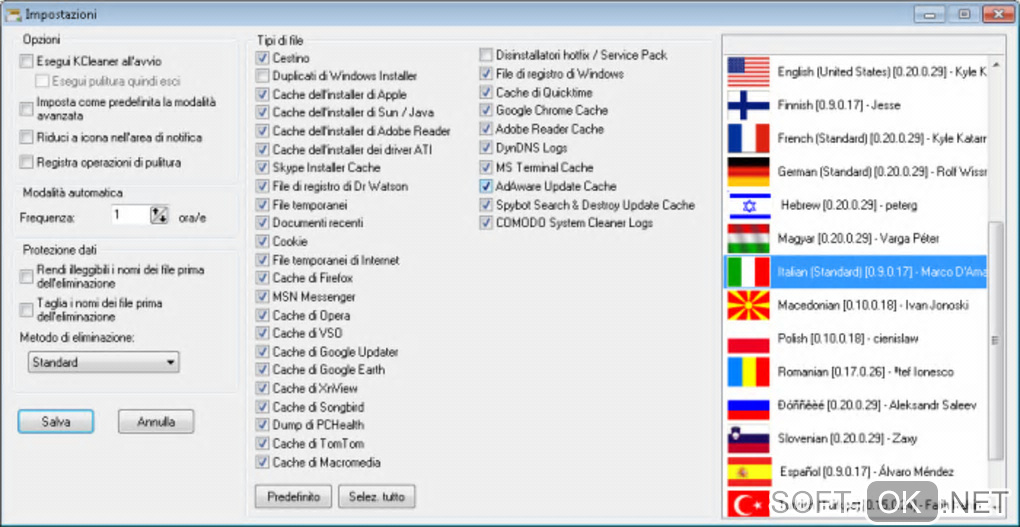1020x527 pixels.
Task: Toggle Imposta come predefinita la modalità avanzata
Action: (x=26, y=109)
